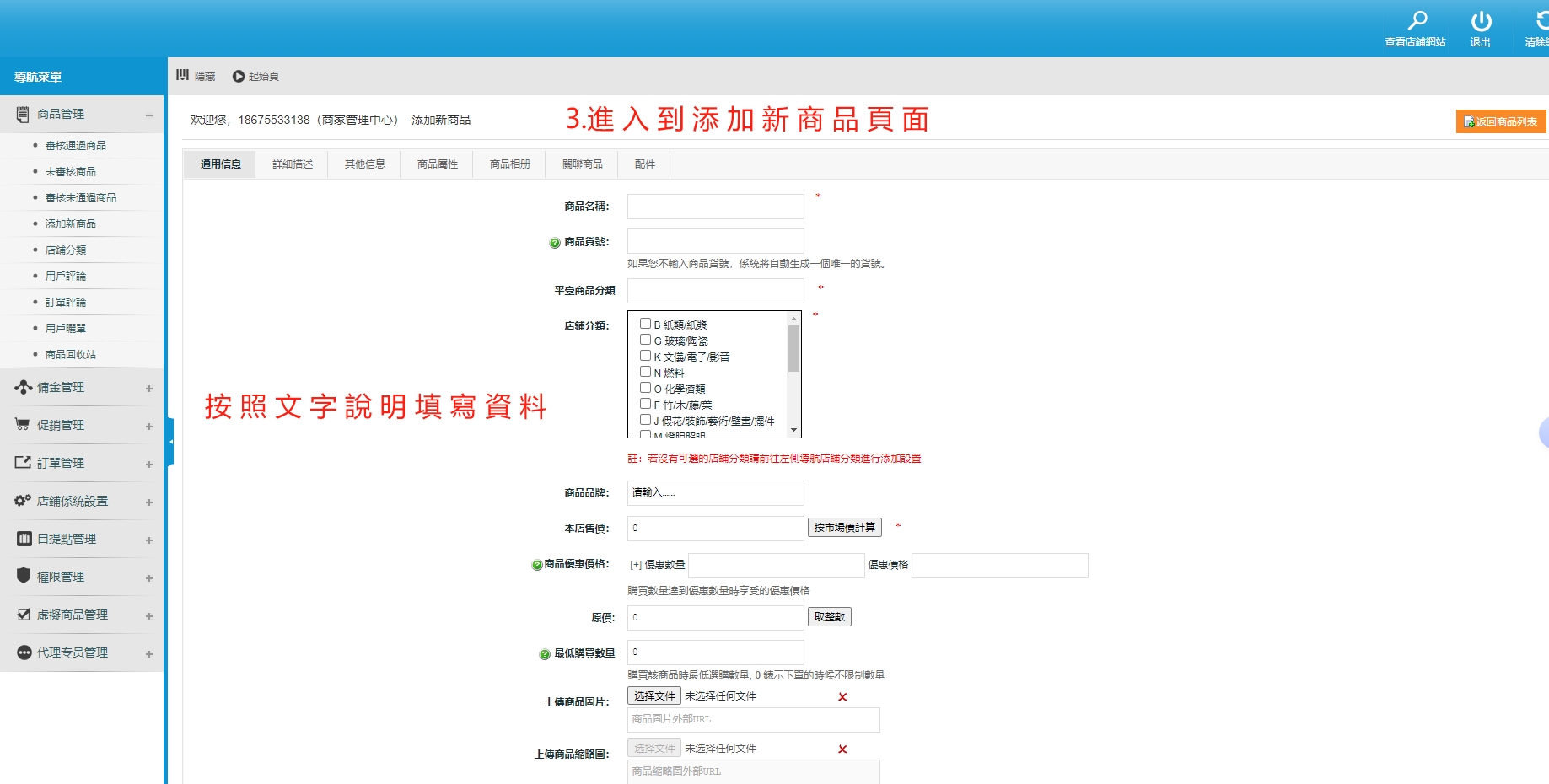Open the 商品相册 tab
1549x784 pixels.
click(509, 164)
